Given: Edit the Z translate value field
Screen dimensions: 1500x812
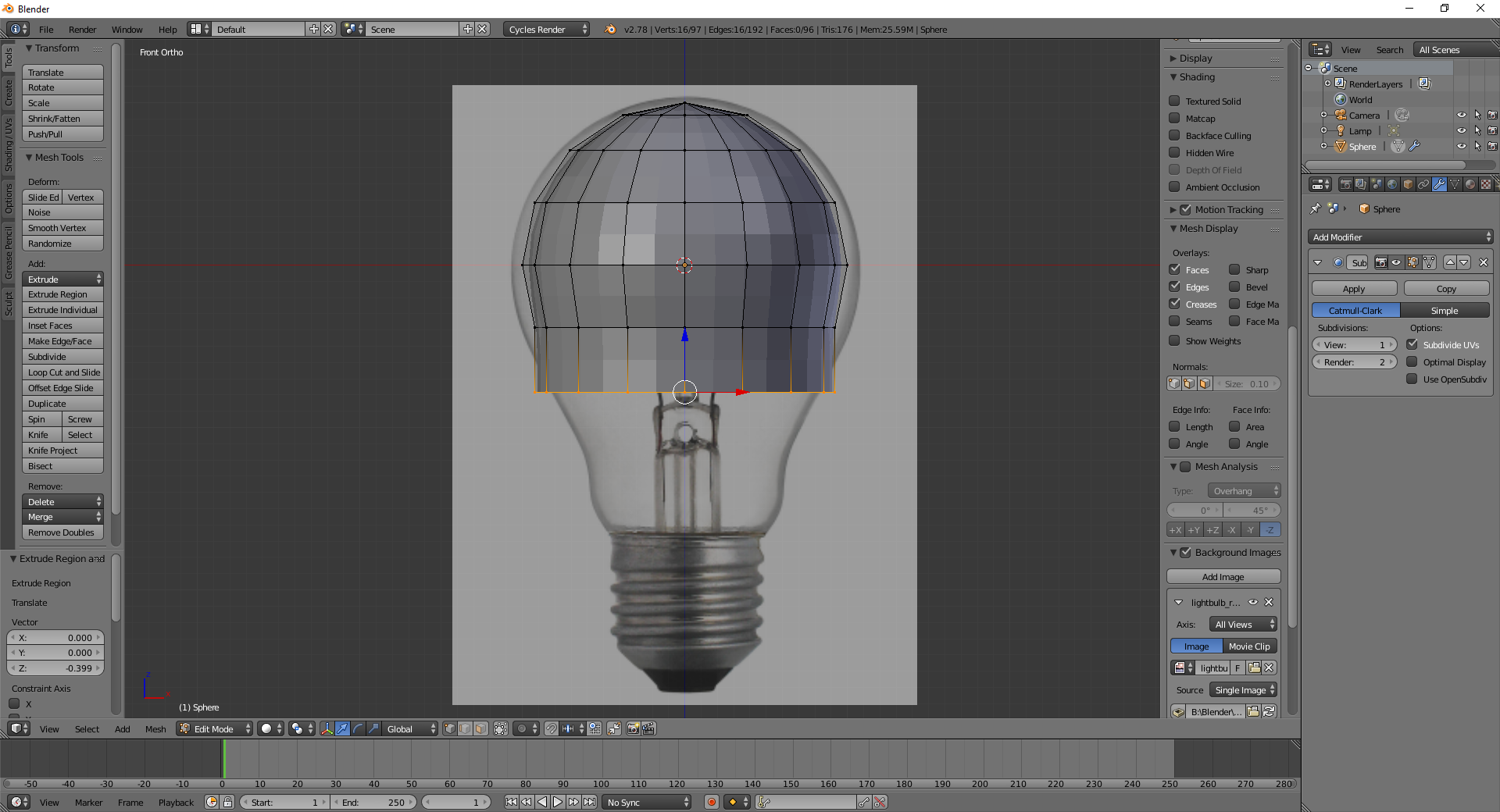Looking at the screenshot, I should [x=55, y=668].
